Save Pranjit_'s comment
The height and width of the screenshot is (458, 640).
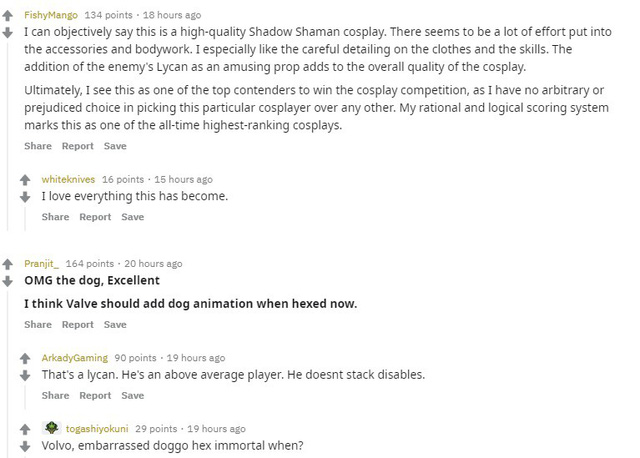pos(115,325)
